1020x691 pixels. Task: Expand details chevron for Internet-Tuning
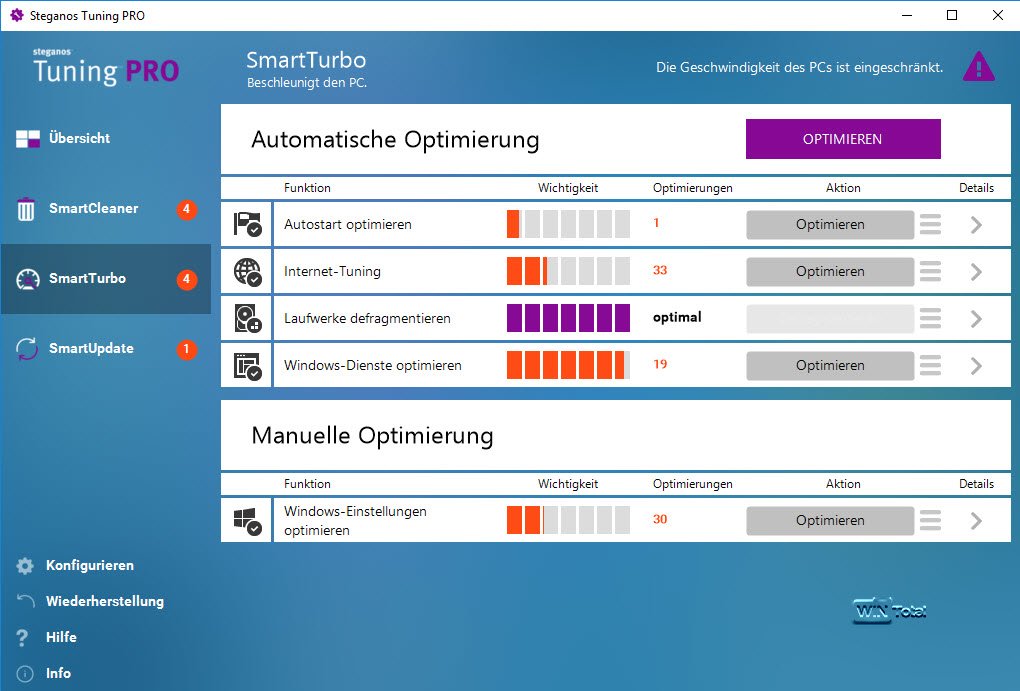click(976, 272)
